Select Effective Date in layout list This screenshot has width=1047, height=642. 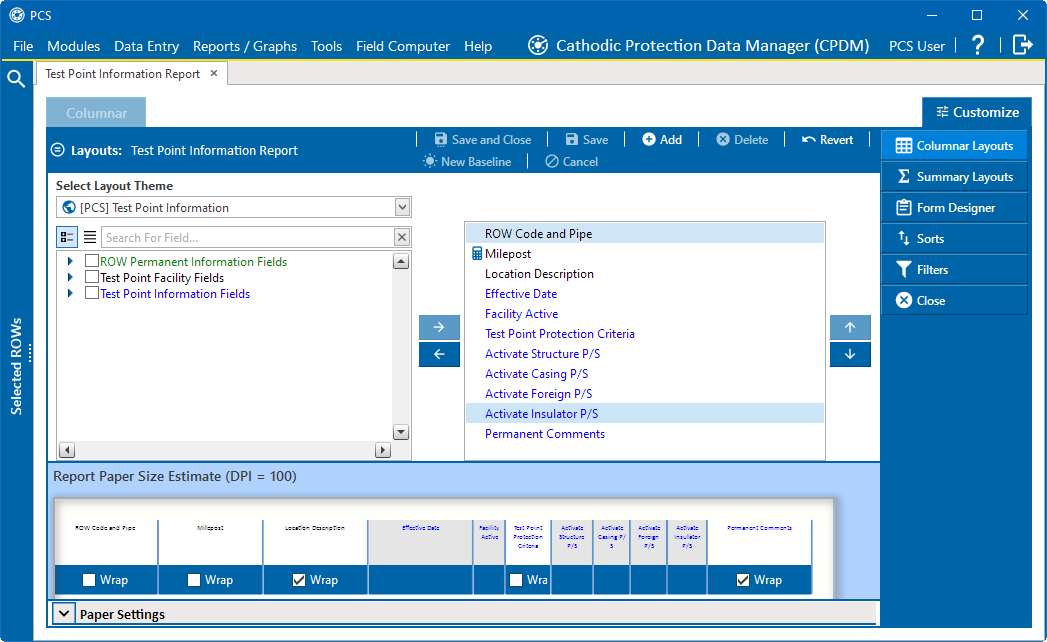[x=644, y=294]
